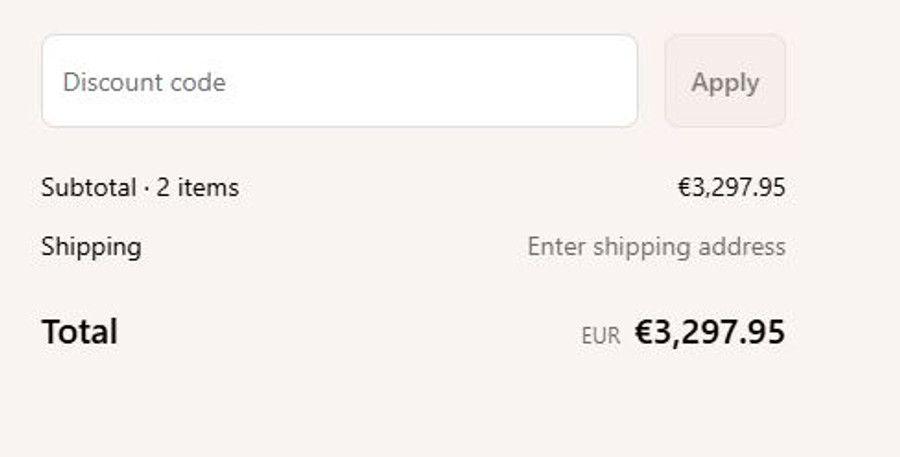Click the Discount code input field
900x457 pixels.
point(339,81)
